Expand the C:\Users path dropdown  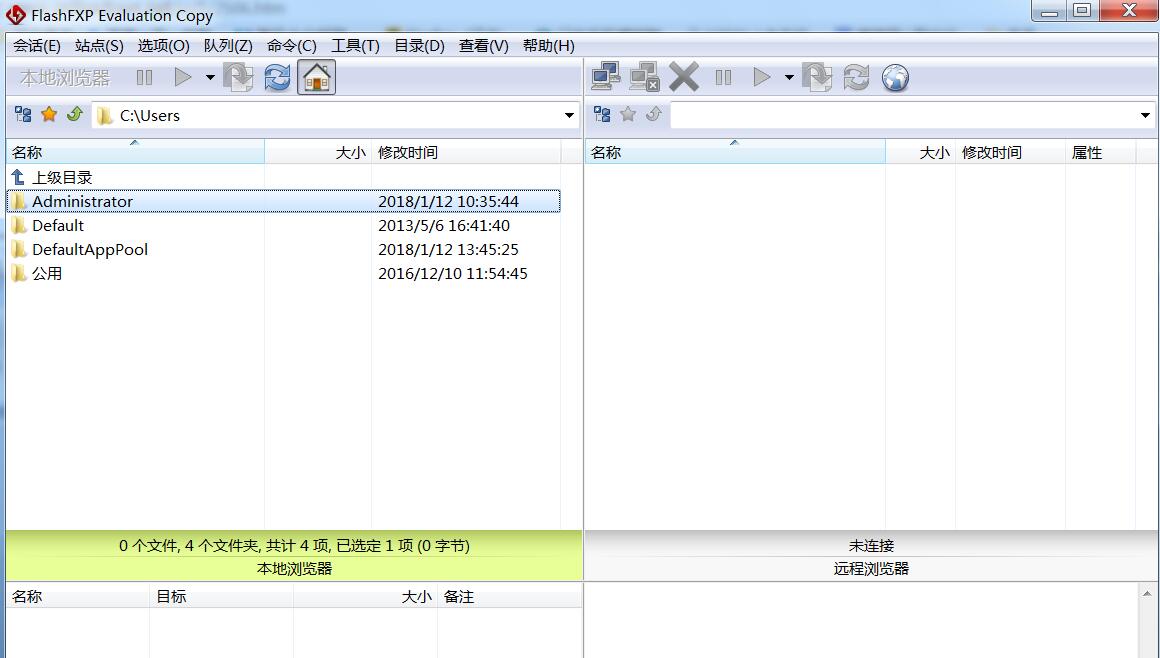pyautogui.click(x=569, y=115)
